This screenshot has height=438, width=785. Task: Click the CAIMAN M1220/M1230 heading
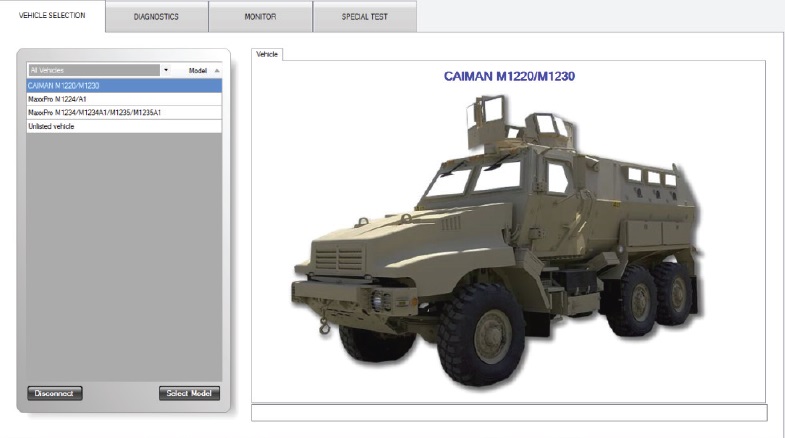coord(509,76)
